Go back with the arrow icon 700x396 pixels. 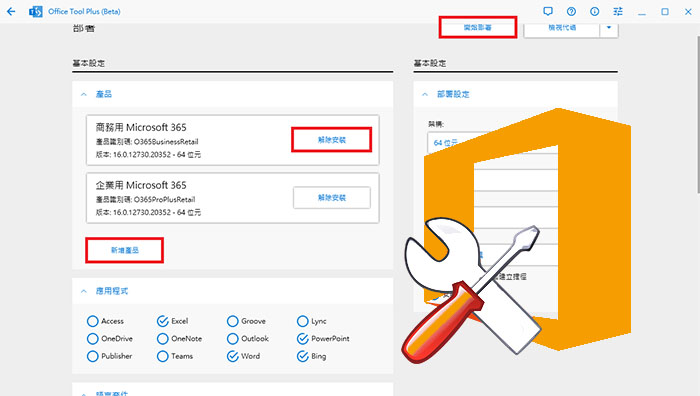tap(11, 12)
